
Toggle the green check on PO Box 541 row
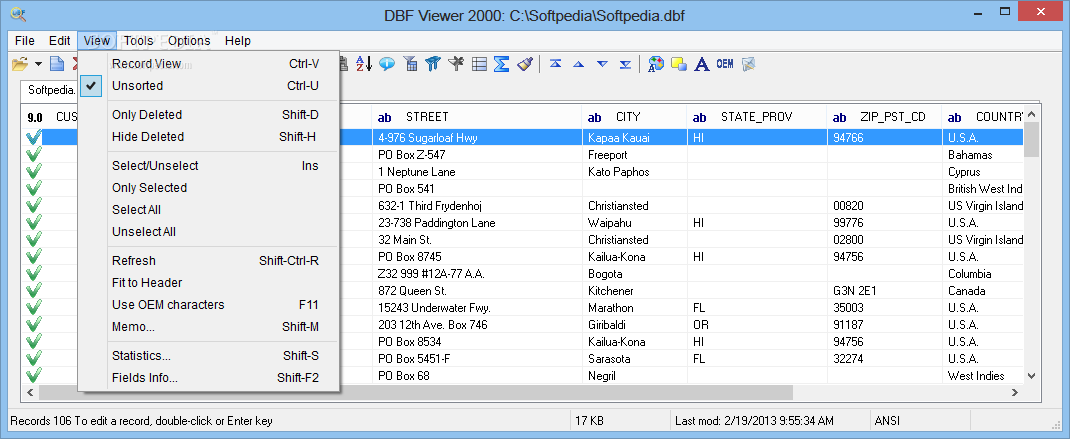coord(33,189)
